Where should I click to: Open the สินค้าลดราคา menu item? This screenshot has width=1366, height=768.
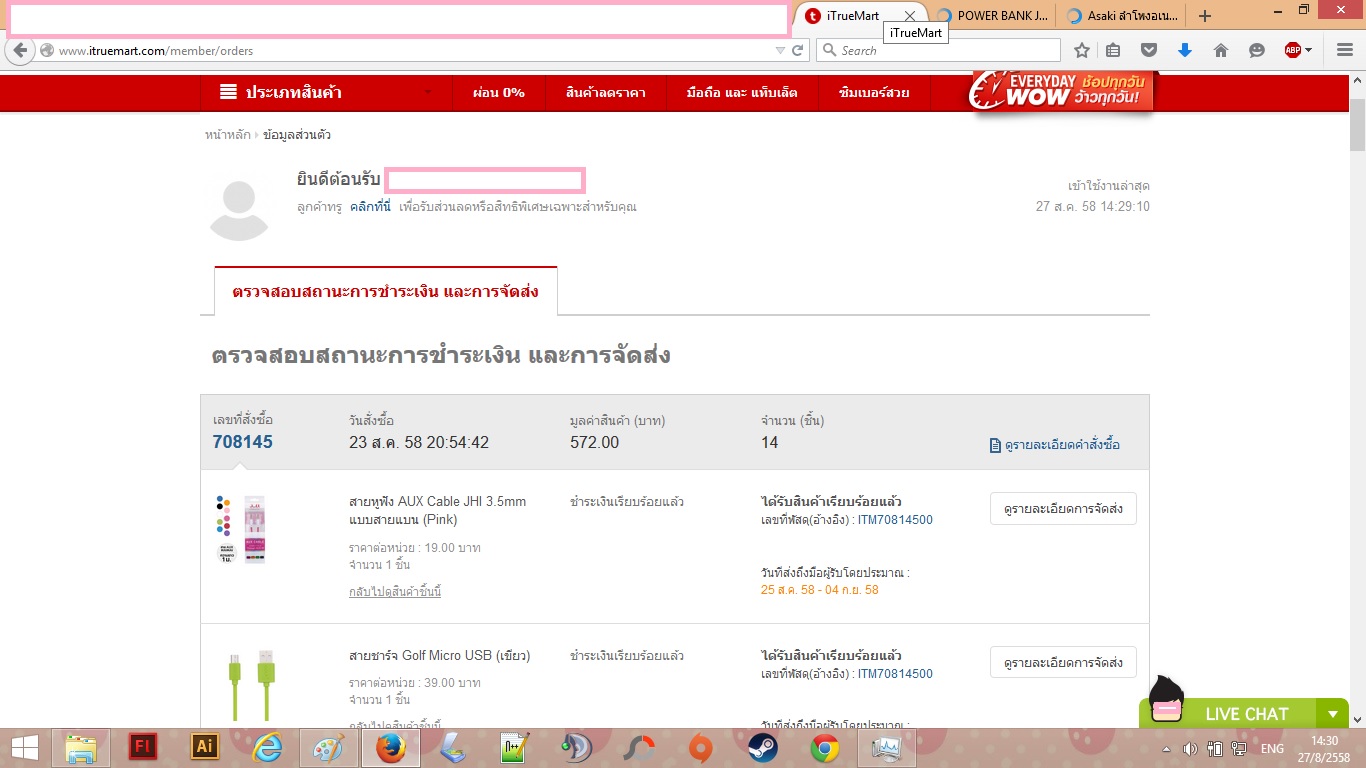[605, 92]
